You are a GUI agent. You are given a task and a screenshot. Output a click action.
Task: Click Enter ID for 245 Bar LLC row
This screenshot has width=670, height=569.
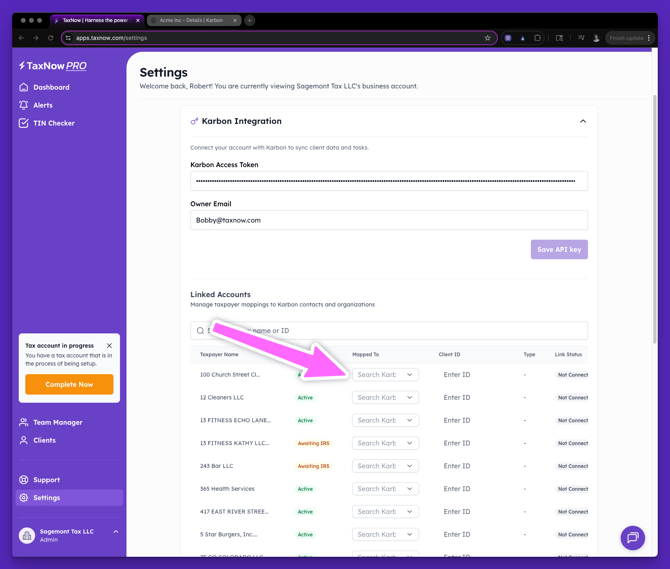[457, 466]
